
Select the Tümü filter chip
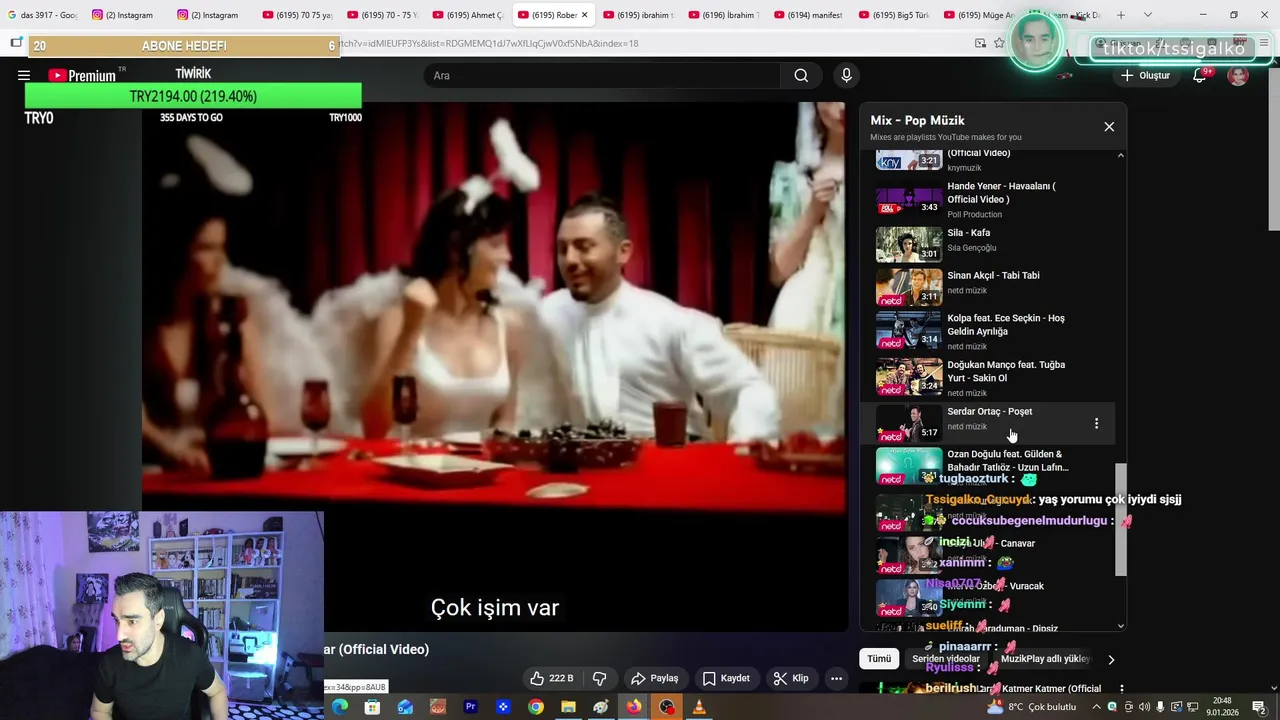coord(879,659)
